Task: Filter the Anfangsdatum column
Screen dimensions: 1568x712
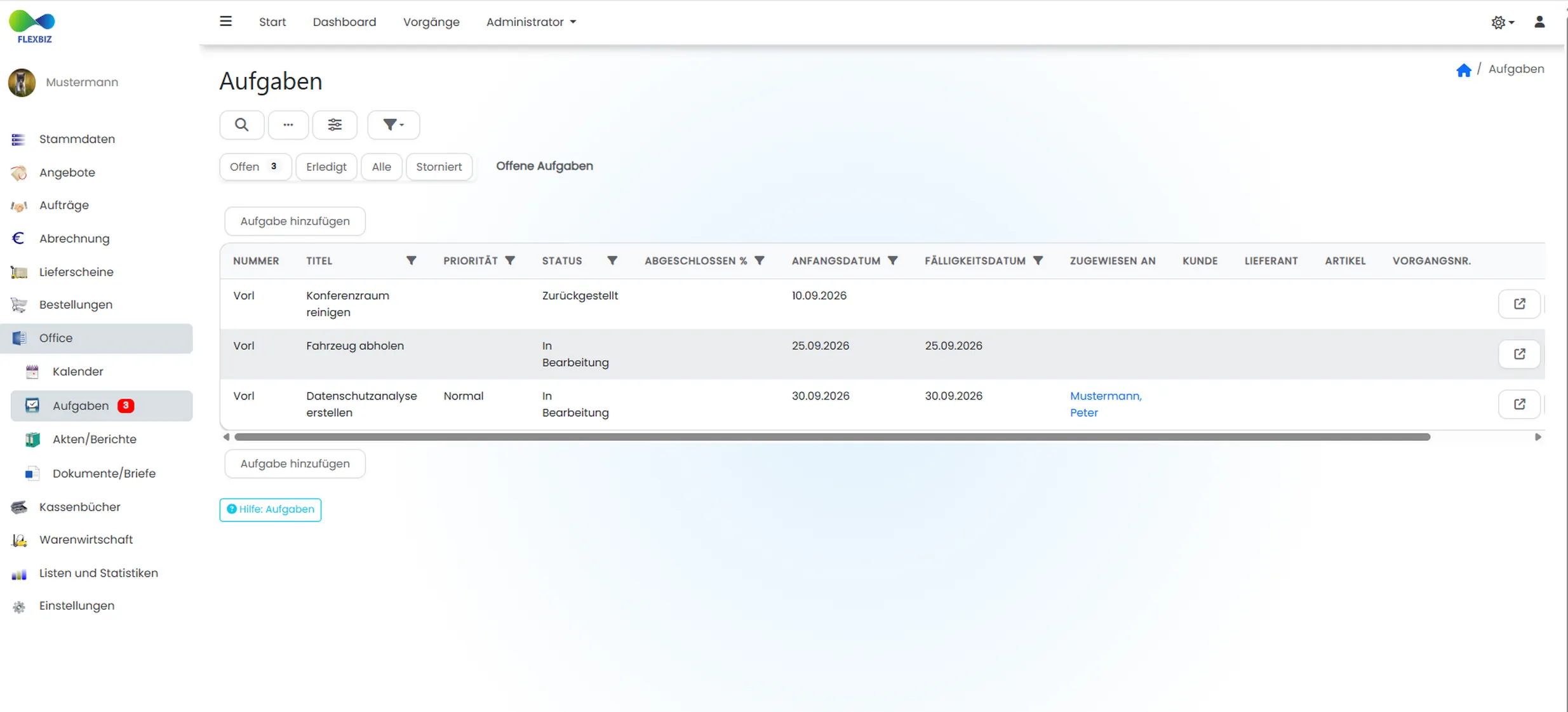Action: [x=893, y=261]
